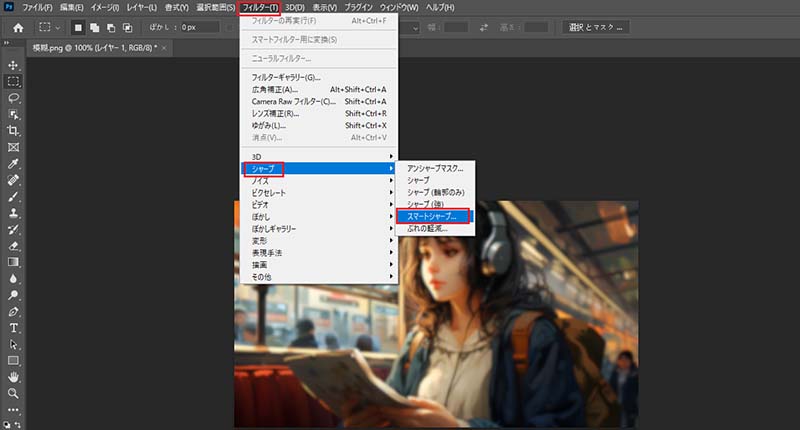Viewport: 800px width, 430px height.
Task: Select the Eraser tool
Action: coord(13,246)
